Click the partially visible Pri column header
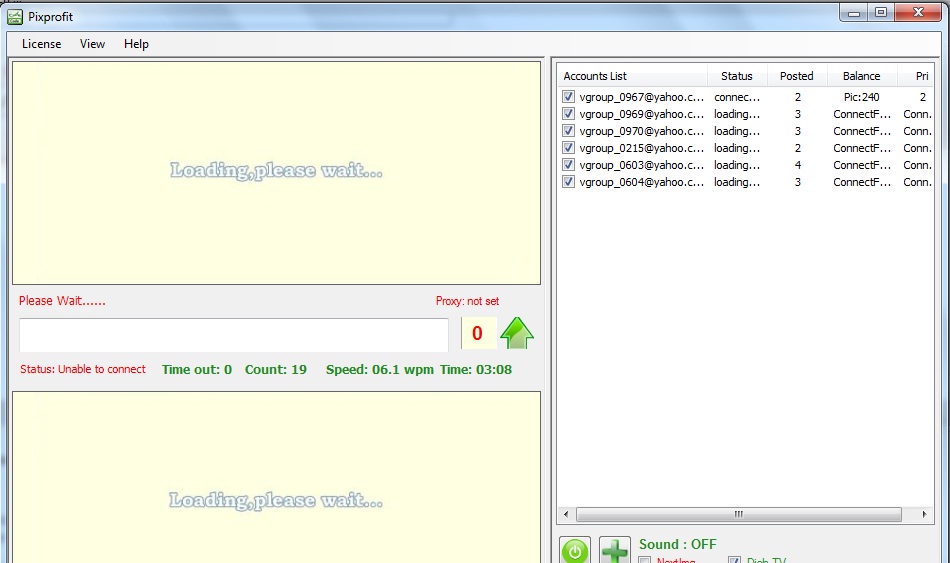Image resolution: width=950 pixels, height=563 pixels. point(915,76)
